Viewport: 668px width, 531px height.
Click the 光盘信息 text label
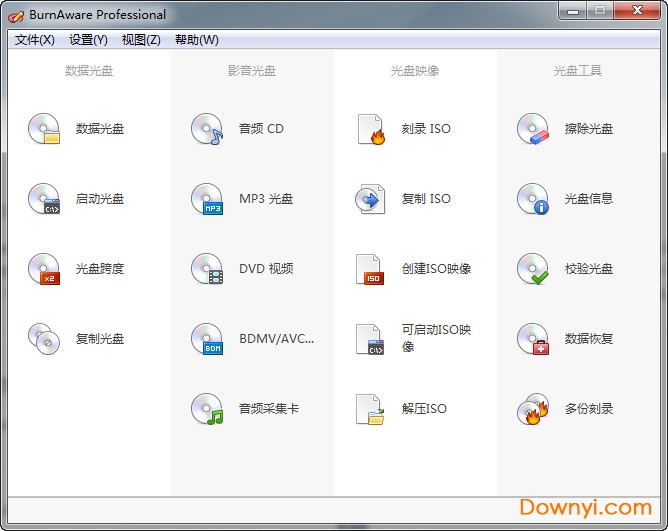point(589,199)
